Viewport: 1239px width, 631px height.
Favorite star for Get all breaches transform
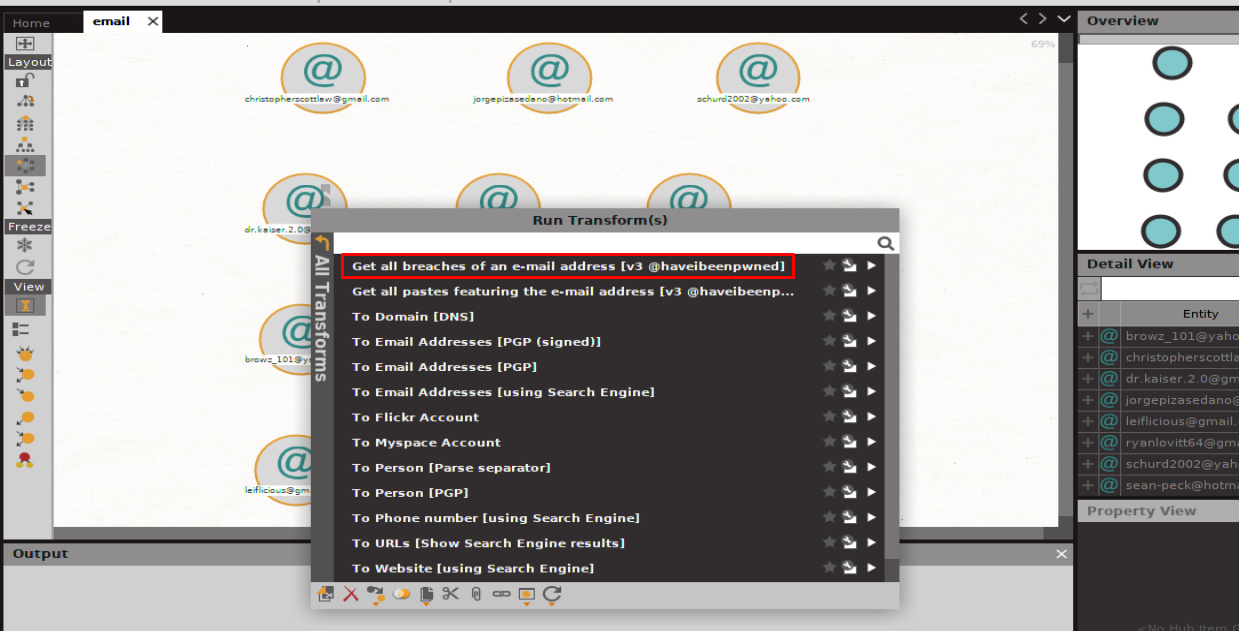tap(829, 266)
